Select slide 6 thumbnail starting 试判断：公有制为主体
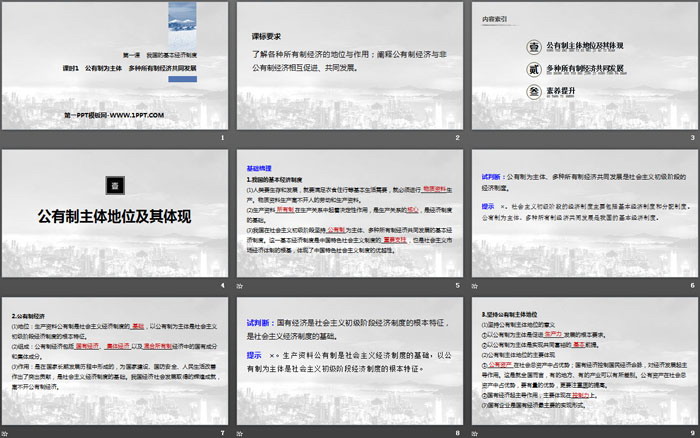Screen dimensions: 700x438 click(585, 213)
